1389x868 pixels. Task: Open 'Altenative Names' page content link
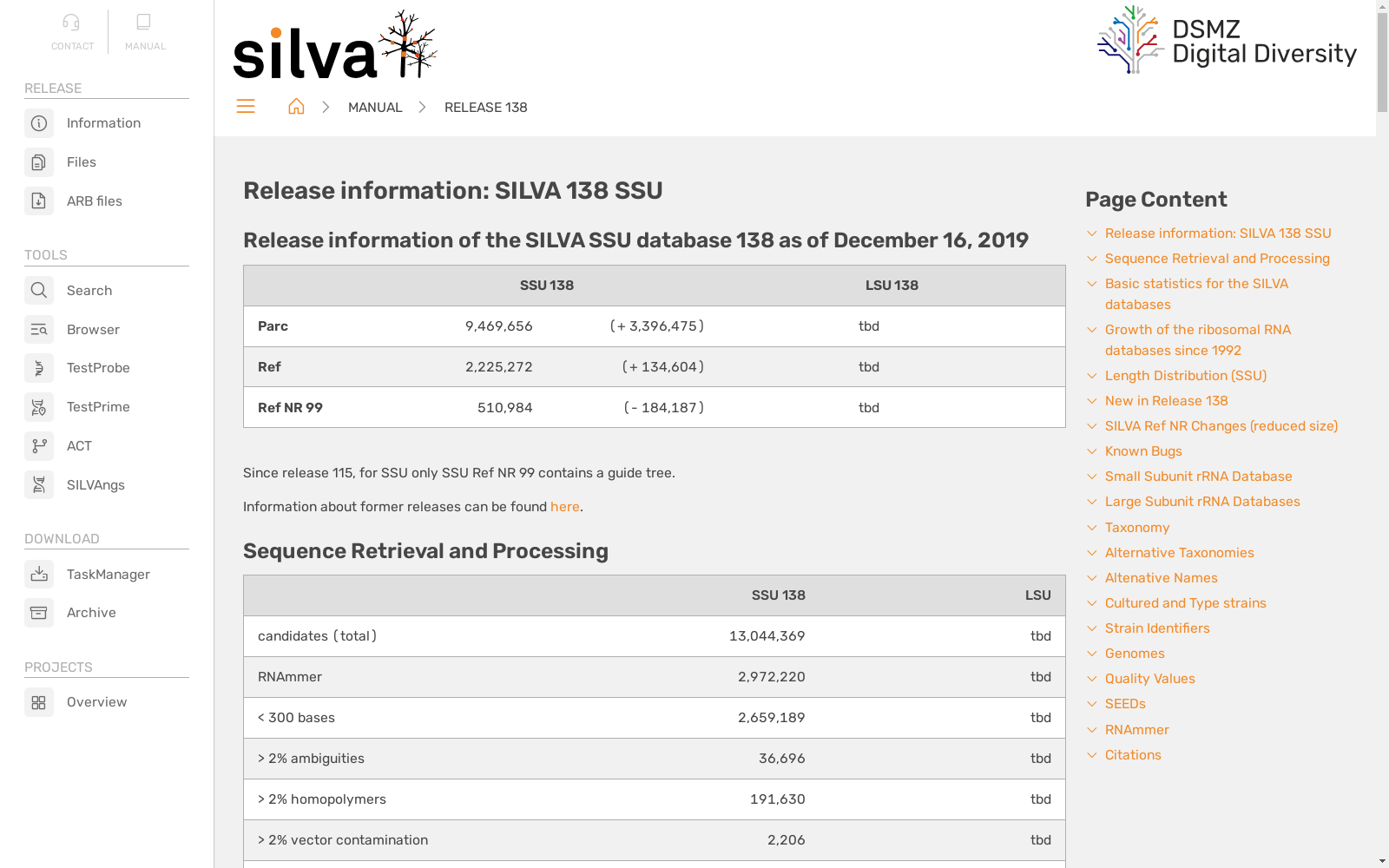tap(1161, 578)
